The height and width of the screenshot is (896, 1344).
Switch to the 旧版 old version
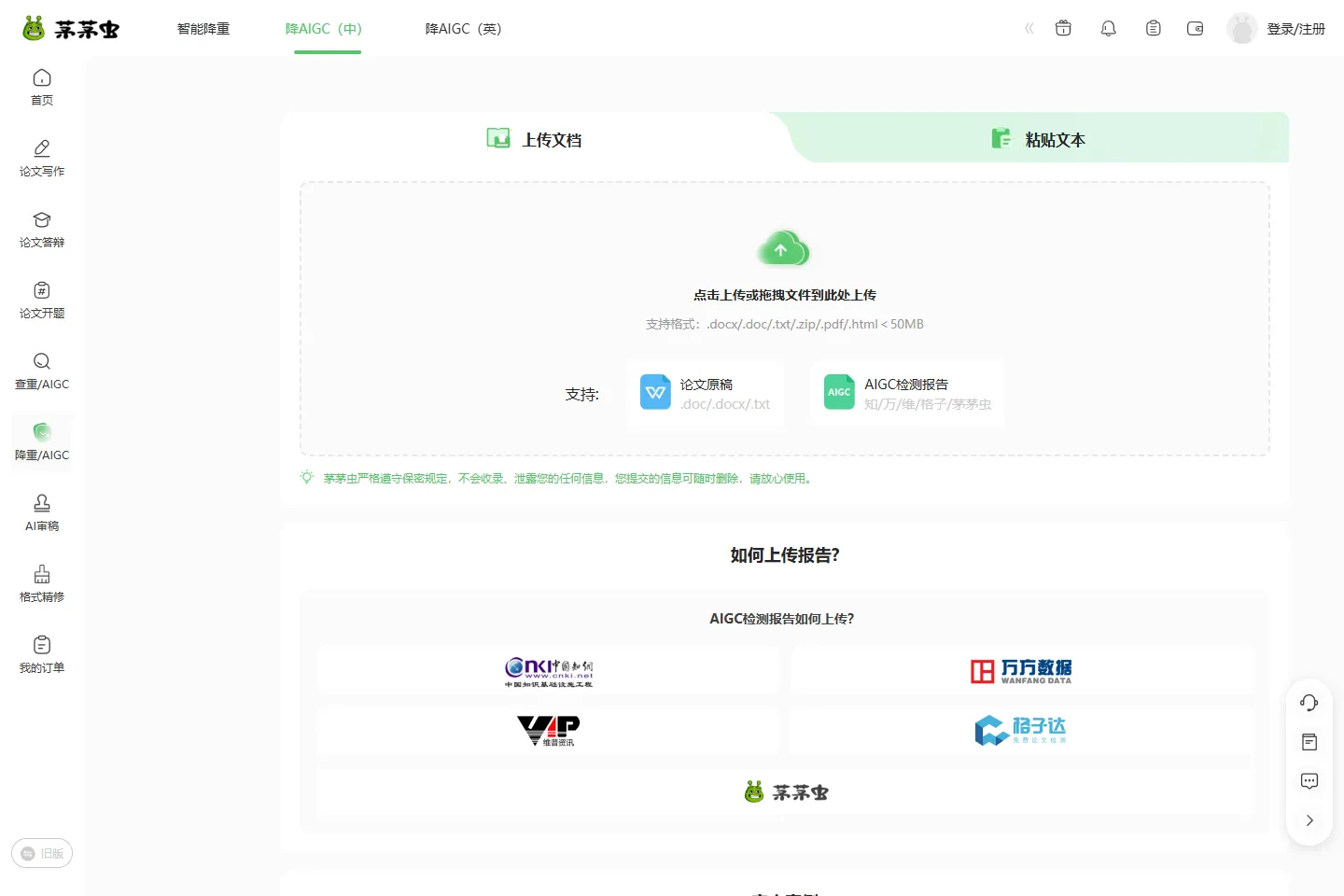pyautogui.click(x=42, y=853)
